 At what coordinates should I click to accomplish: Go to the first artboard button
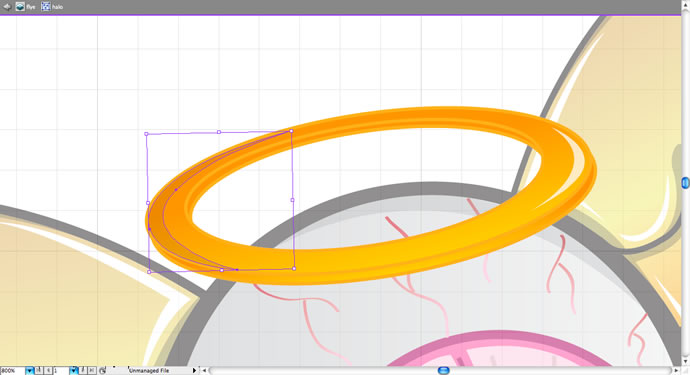39,371
